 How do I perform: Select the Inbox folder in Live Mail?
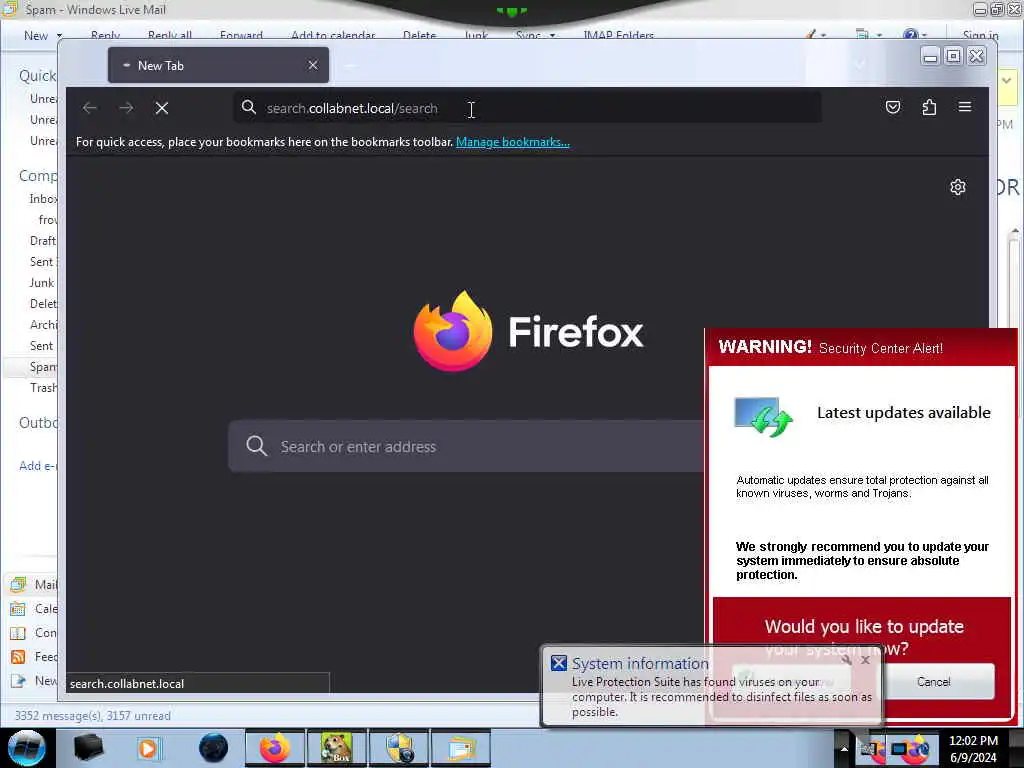click(43, 199)
